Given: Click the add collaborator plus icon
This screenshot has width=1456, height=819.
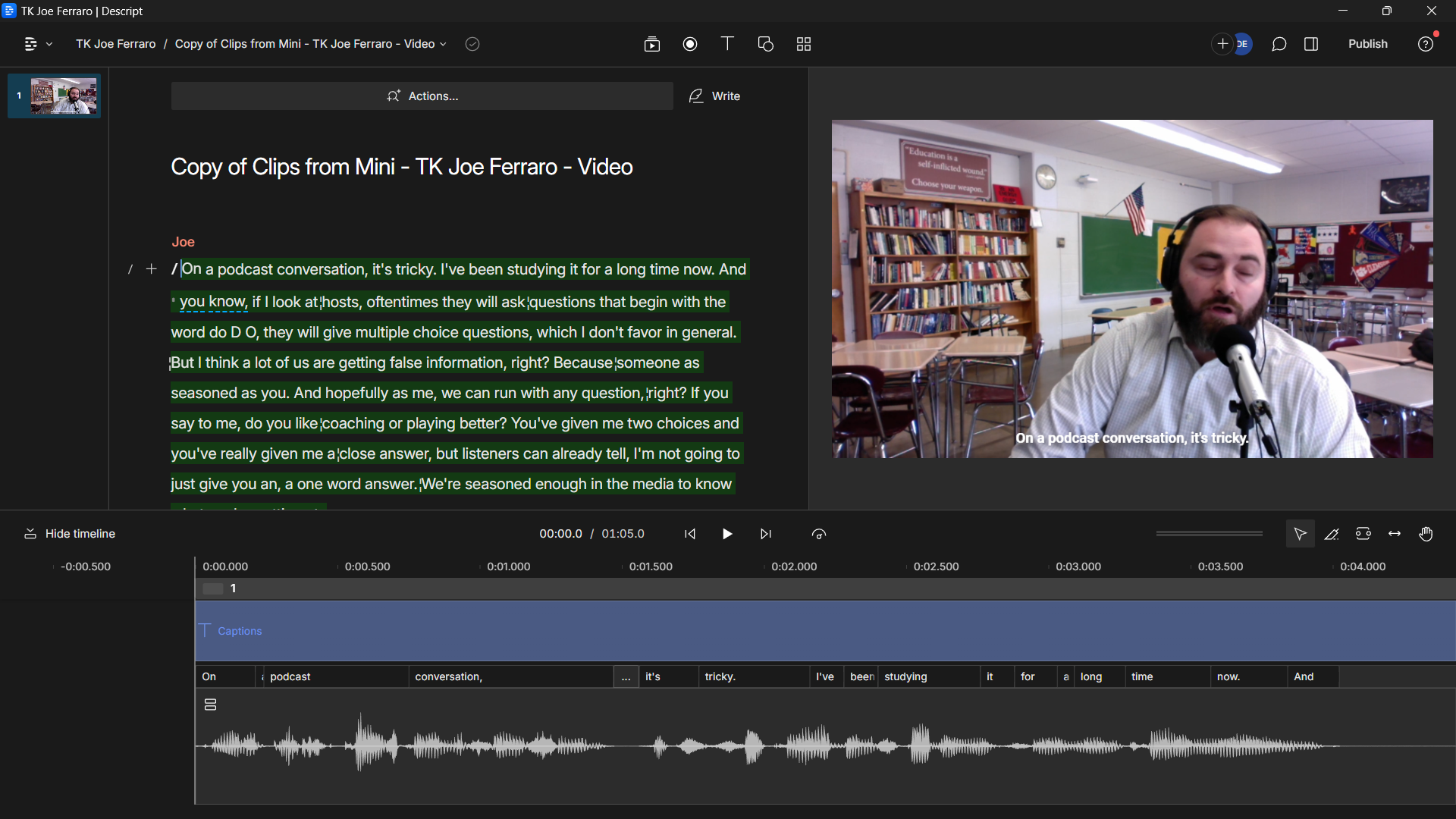Looking at the screenshot, I should (1222, 44).
